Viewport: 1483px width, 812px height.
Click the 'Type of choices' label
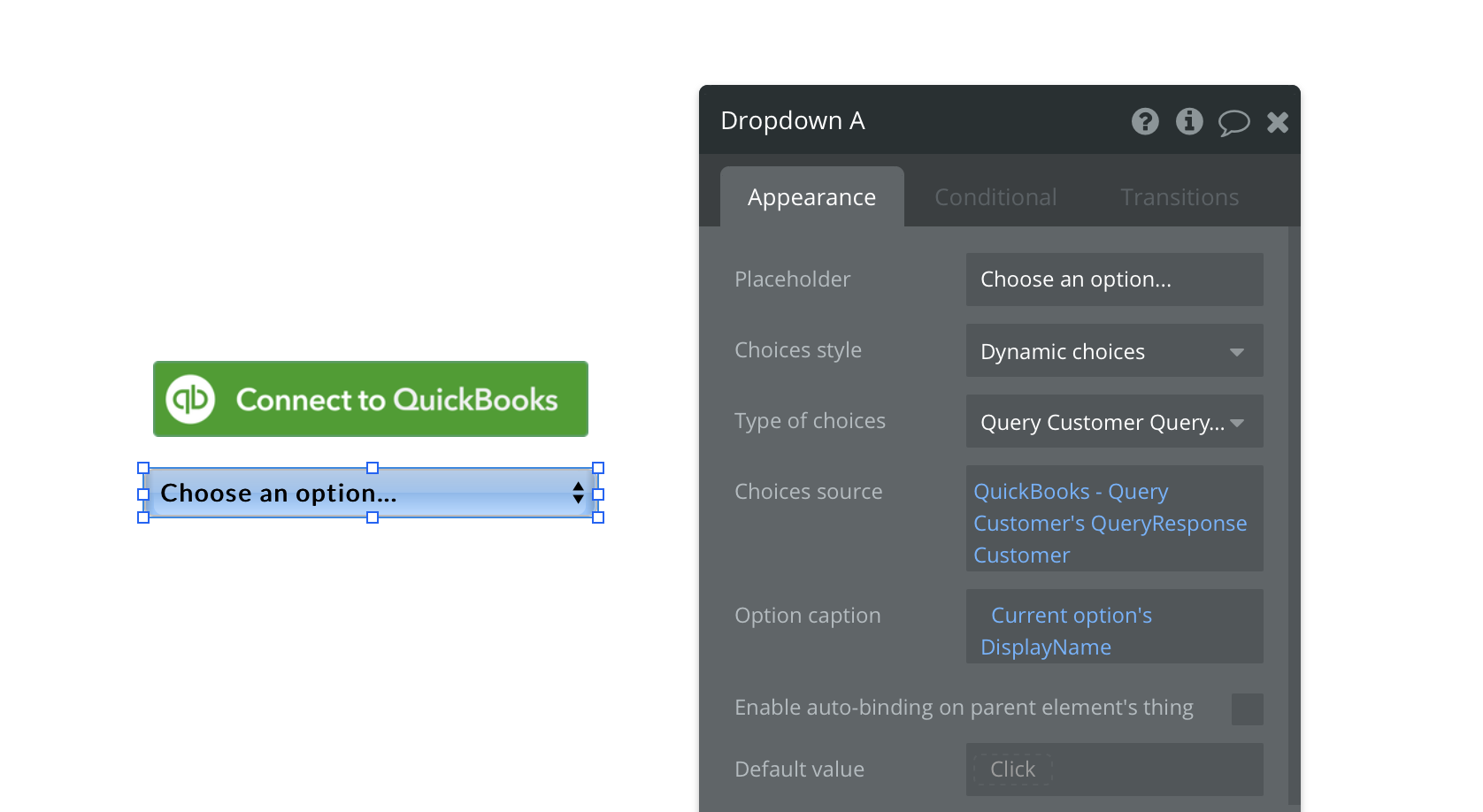coord(810,421)
